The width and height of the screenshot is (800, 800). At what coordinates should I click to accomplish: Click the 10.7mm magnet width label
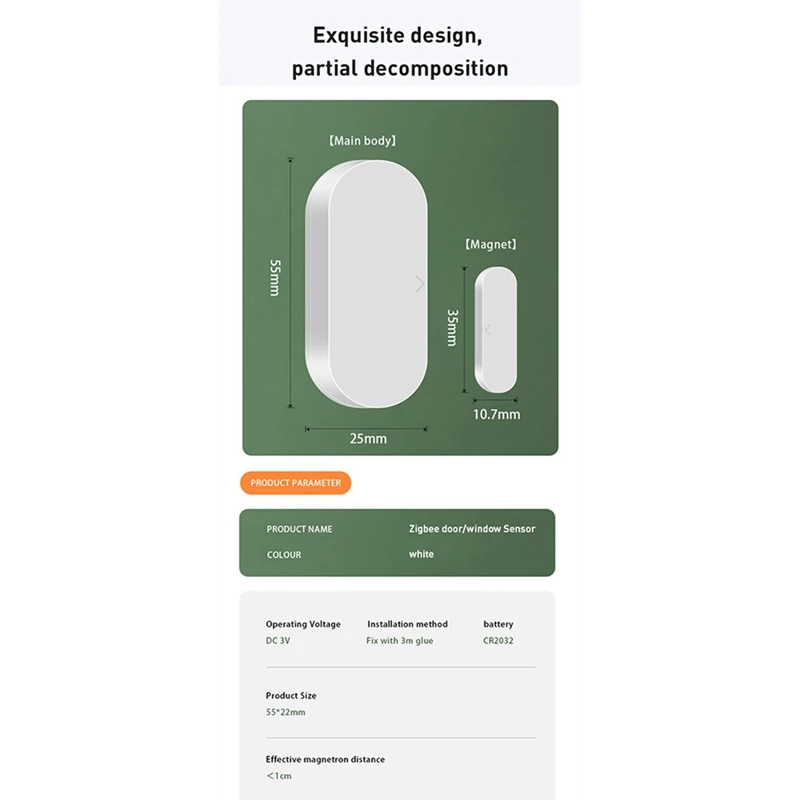pos(496,414)
